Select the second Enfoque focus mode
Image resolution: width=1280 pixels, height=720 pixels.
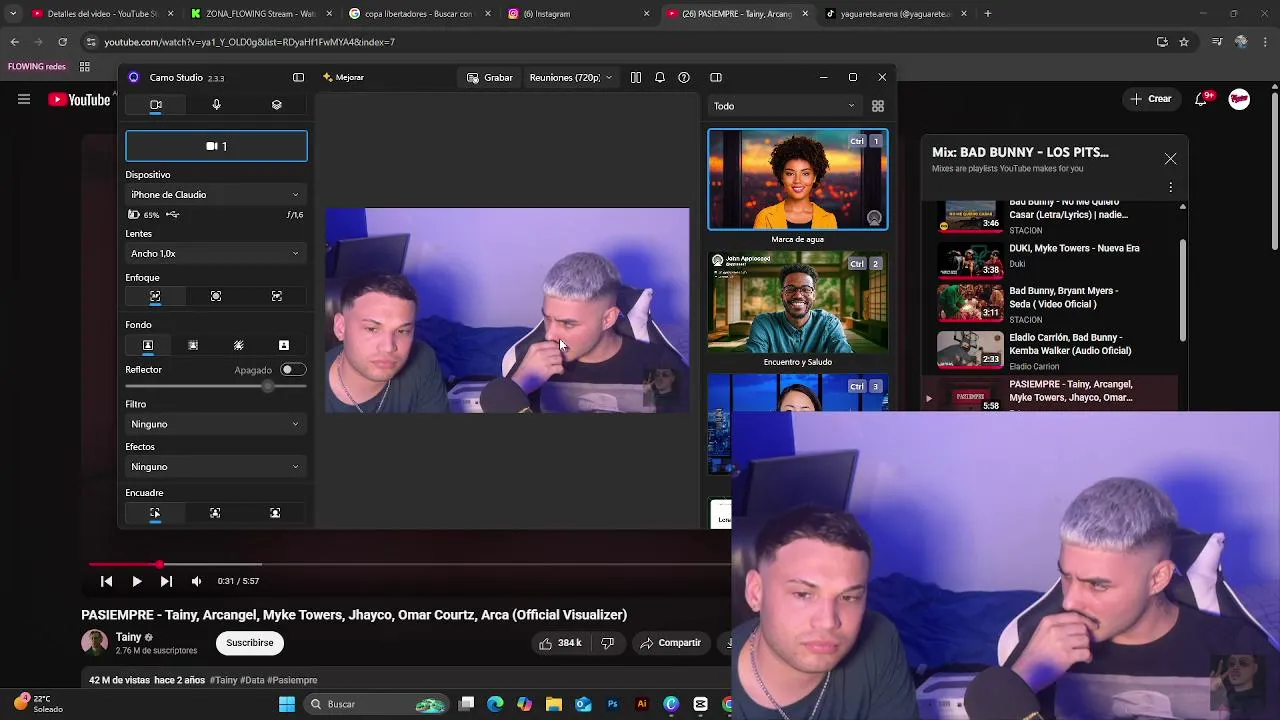pyautogui.click(x=216, y=297)
